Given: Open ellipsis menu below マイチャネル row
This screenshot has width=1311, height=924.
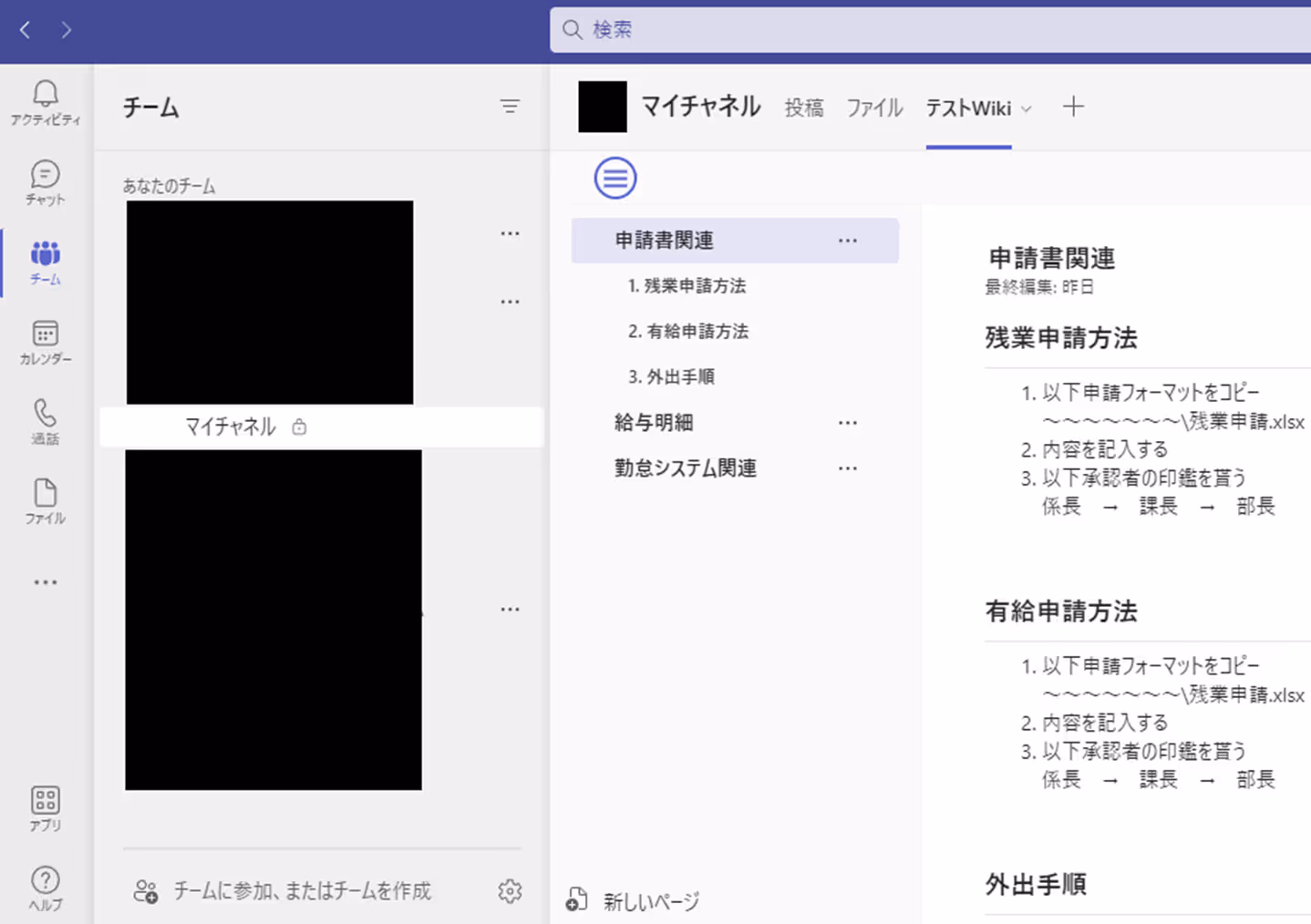Looking at the screenshot, I should (x=510, y=610).
